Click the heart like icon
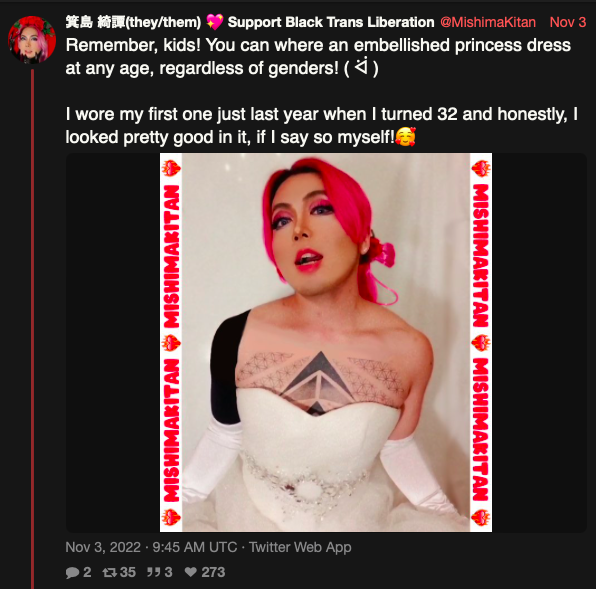 pyautogui.click(x=191, y=572)
